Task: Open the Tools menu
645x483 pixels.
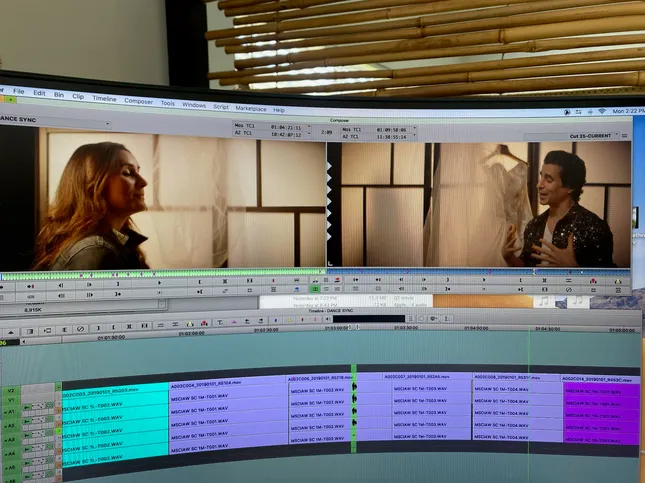Action: pos(167,103)
